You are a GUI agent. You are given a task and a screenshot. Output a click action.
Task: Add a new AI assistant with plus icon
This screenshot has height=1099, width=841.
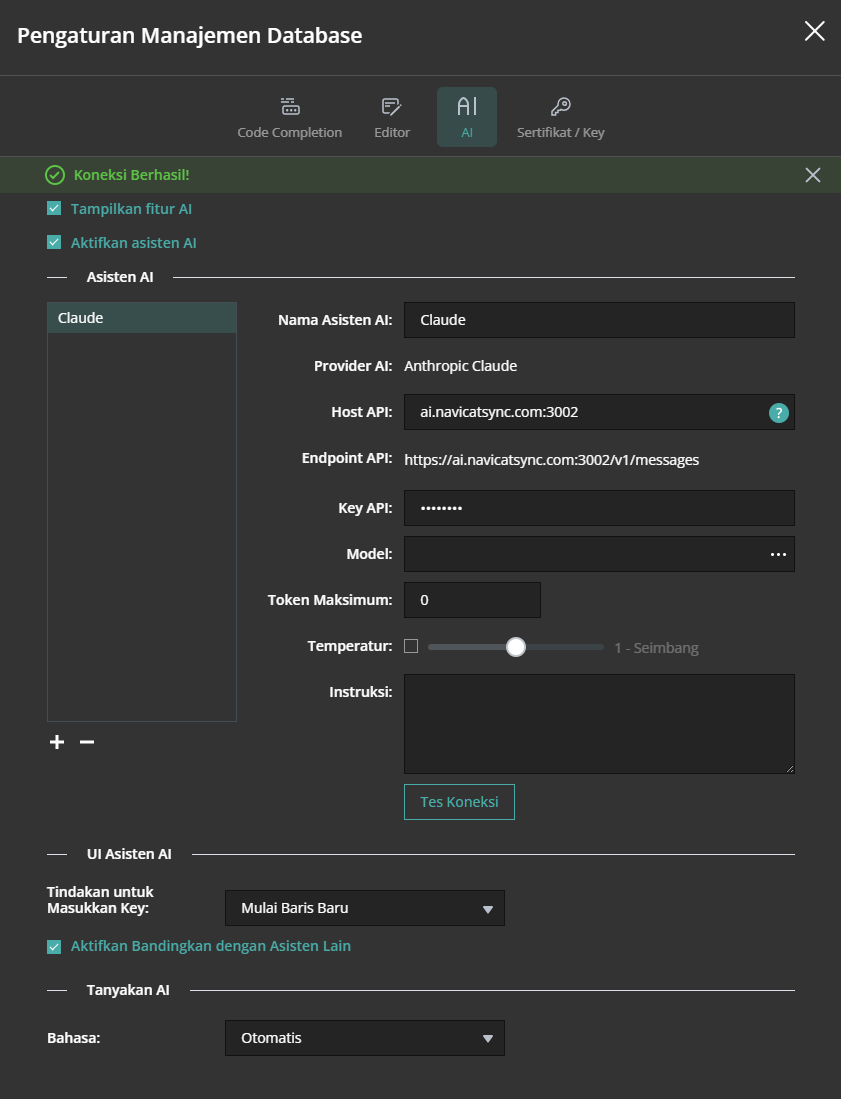pyautogui.click(x=57, y=742)
